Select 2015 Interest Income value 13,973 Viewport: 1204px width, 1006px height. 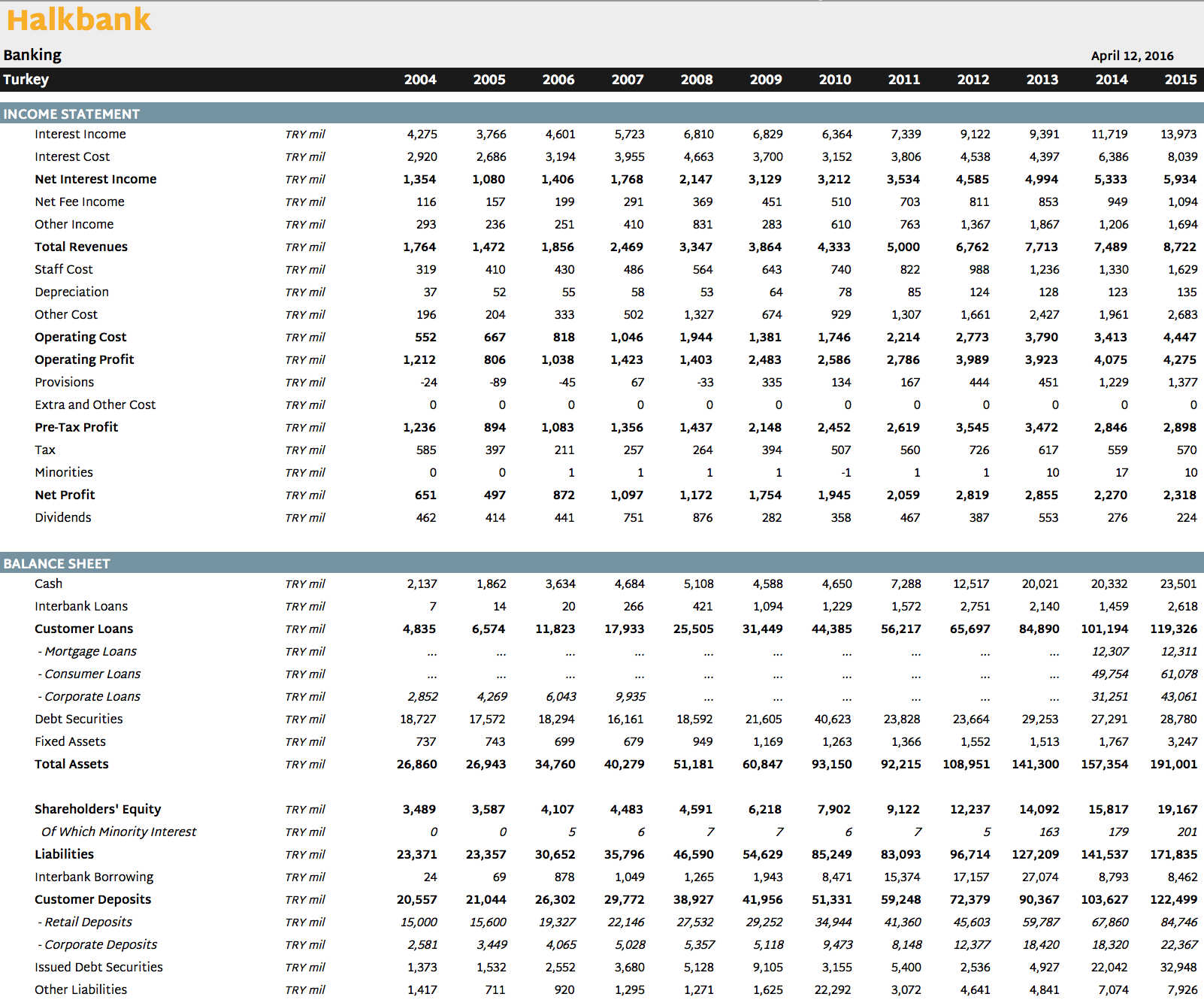pos(1178,135)
